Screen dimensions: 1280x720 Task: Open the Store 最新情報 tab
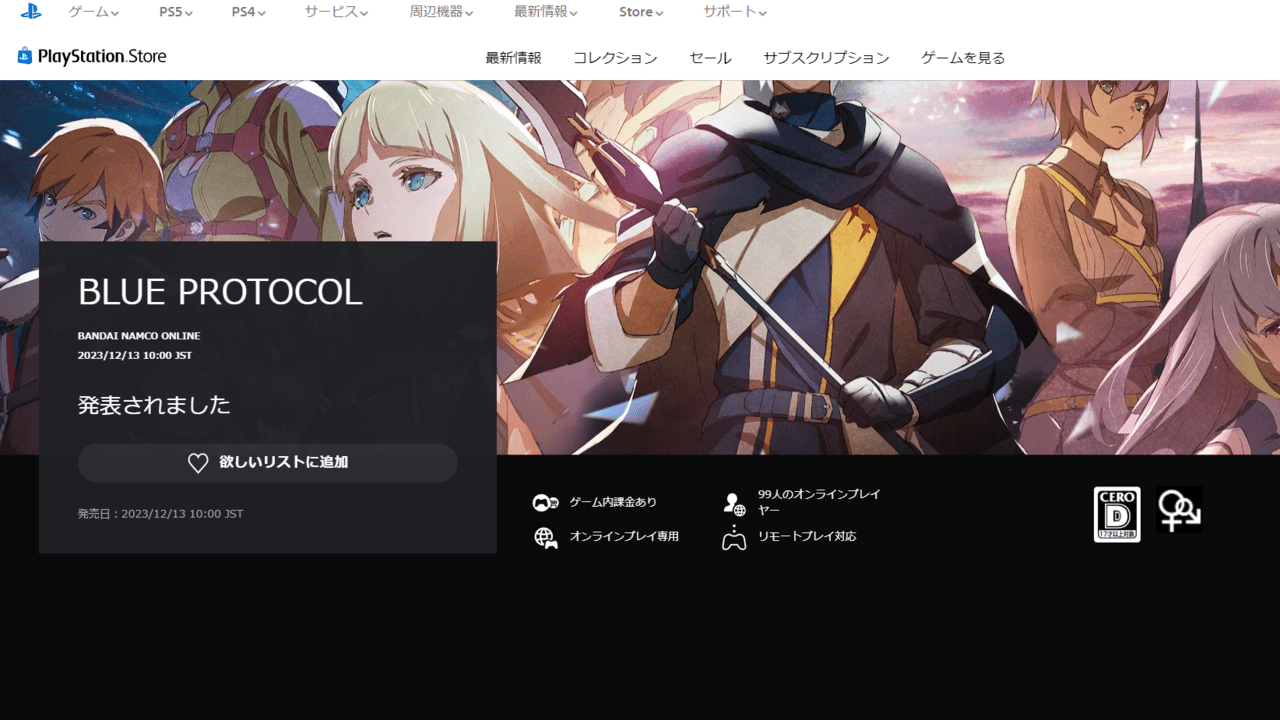[513, 58]
